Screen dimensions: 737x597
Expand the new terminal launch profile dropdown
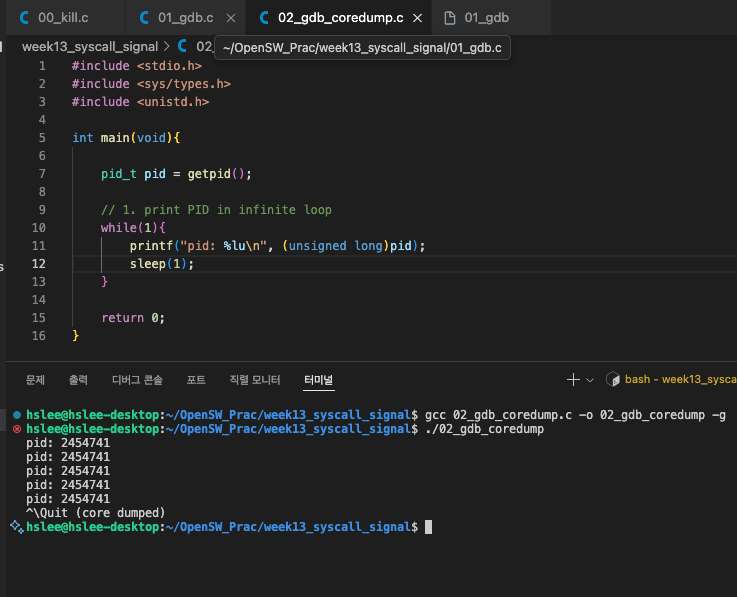coord(590,380)
